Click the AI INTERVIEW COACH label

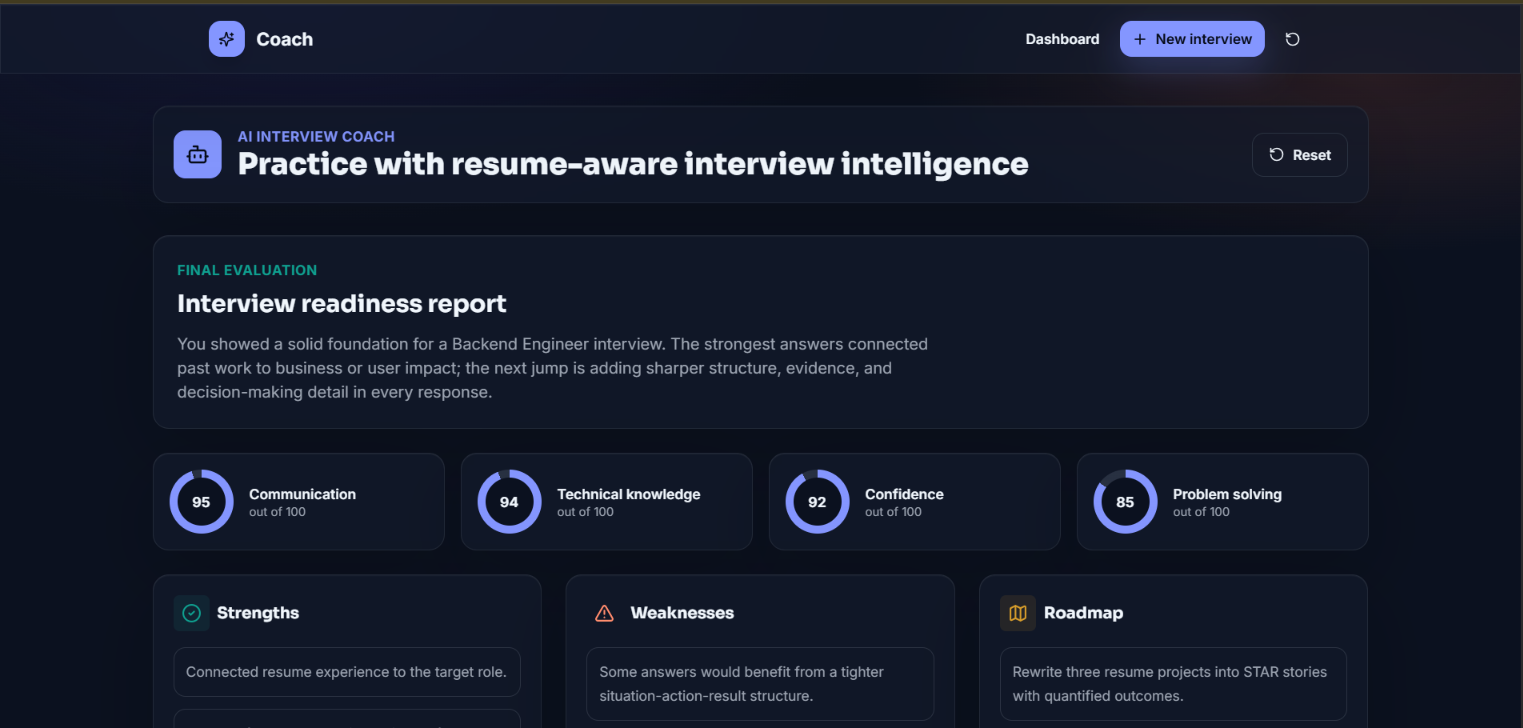coord(316,136)
